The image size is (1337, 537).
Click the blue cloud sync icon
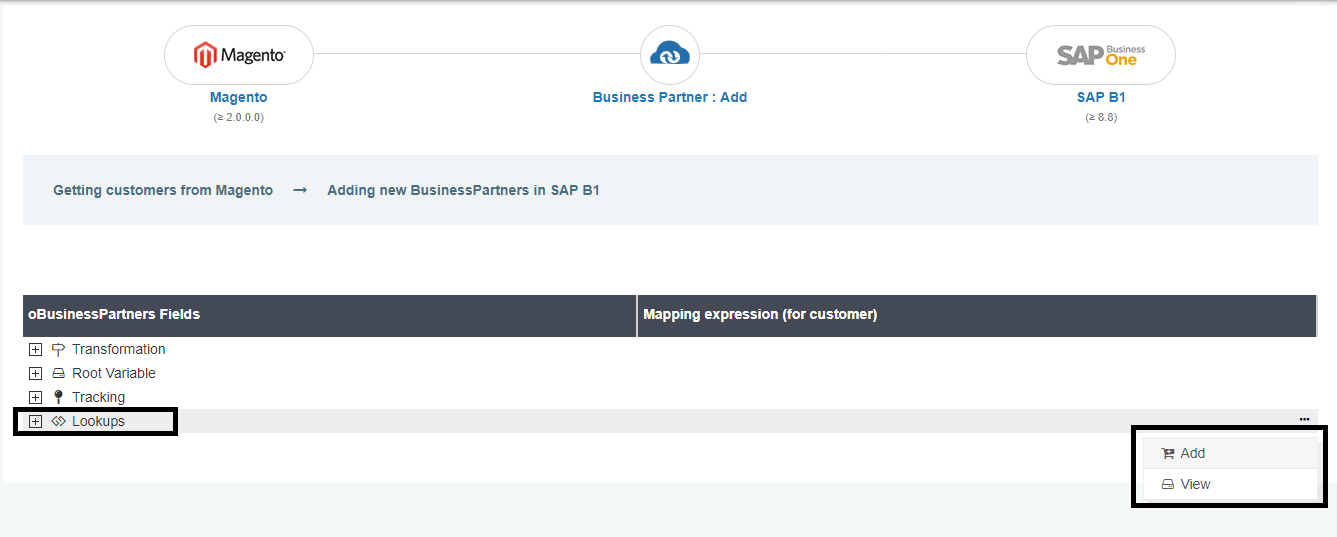tap(669, 55)
